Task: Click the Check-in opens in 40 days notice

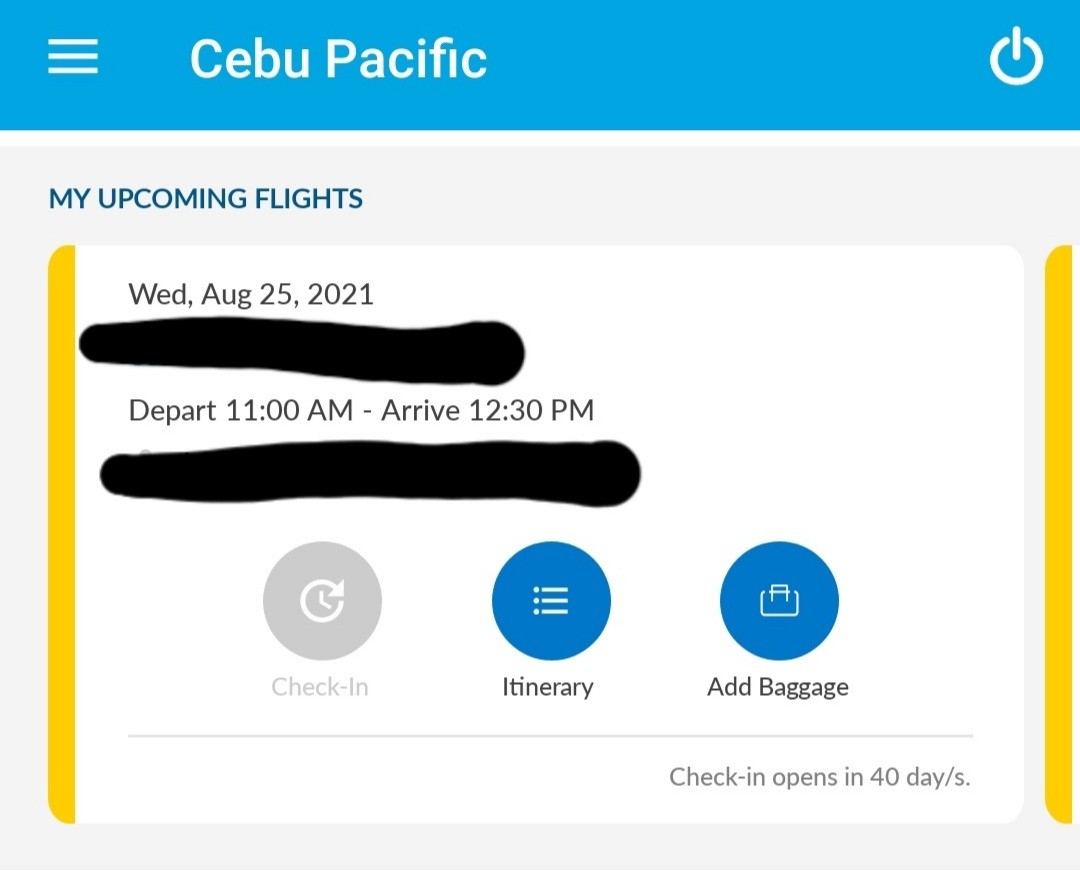Action: point(821,777)
